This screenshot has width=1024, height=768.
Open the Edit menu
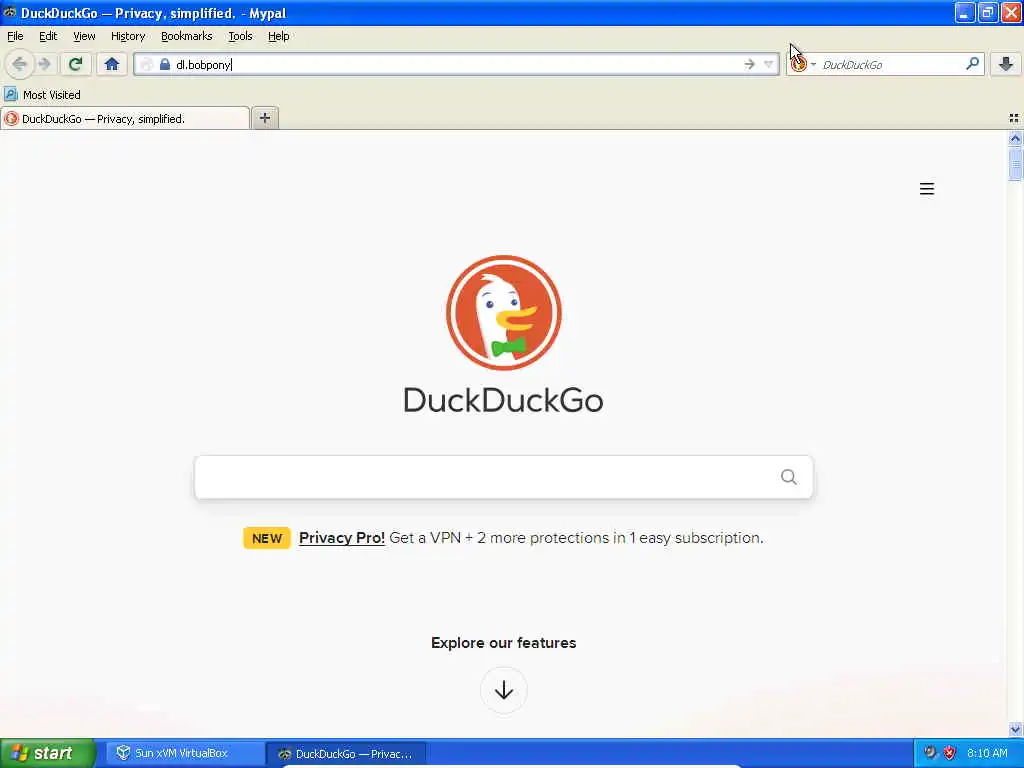(48, 36)
